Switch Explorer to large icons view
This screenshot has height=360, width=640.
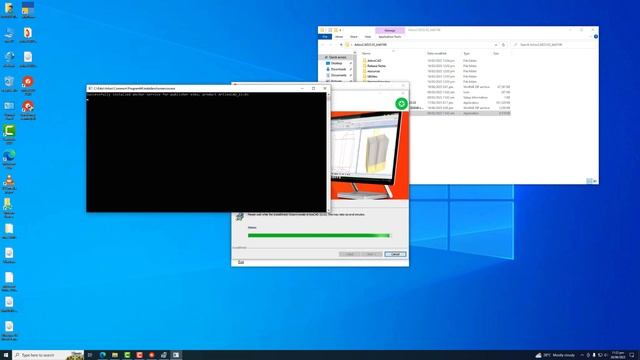click(x=595, y=181)
